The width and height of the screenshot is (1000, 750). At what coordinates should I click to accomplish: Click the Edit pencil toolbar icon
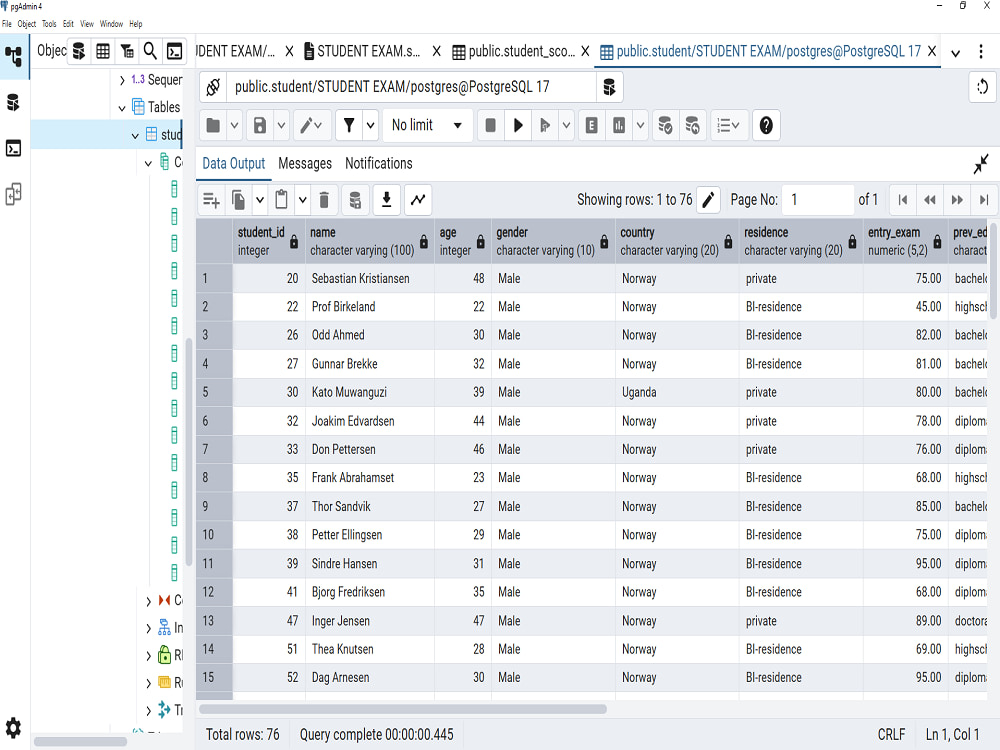(x=311, y=126)
